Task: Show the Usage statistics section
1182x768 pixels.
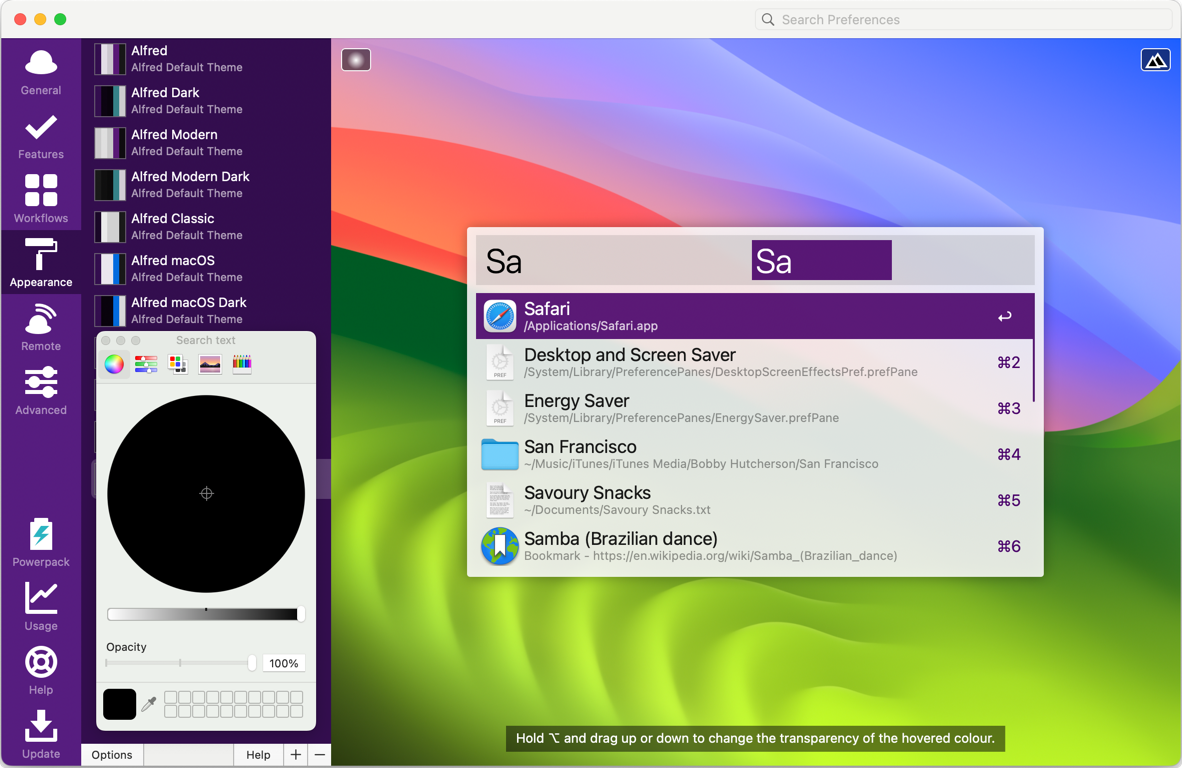Action: click(x=41, y=607)
